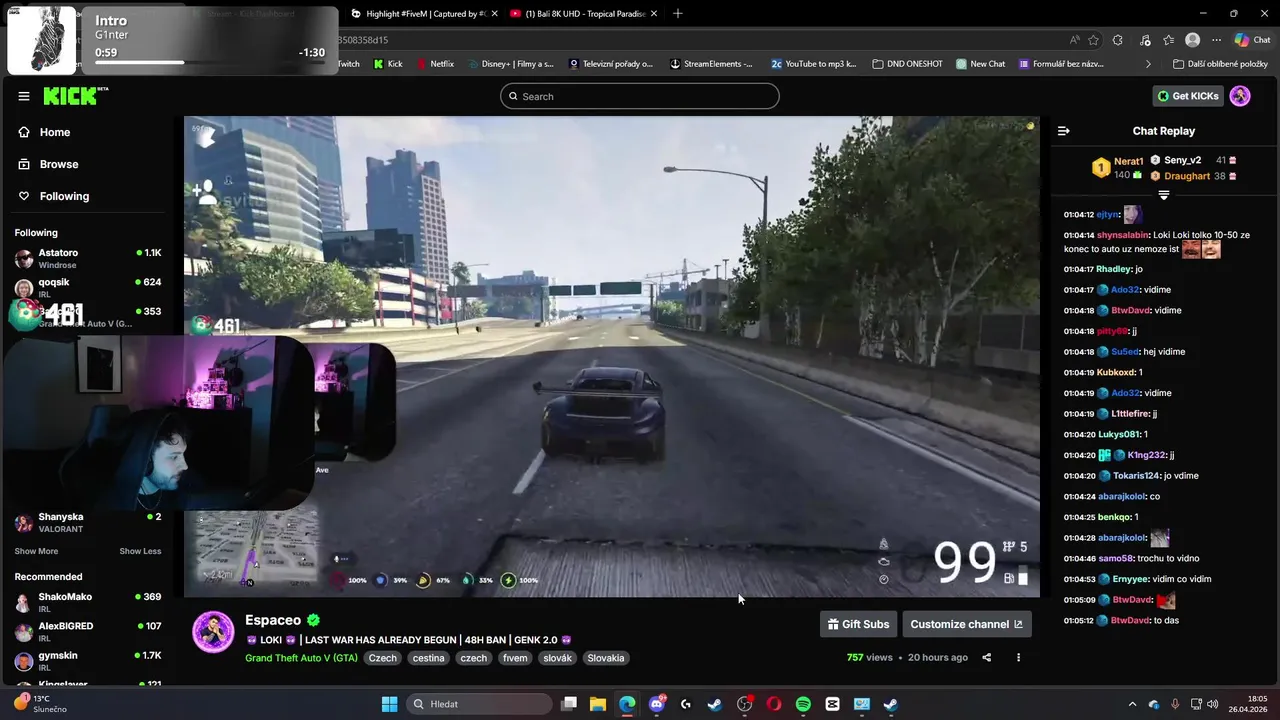
Task: Open the DND ONESHOT bookmarks folder
Action: 907,64
